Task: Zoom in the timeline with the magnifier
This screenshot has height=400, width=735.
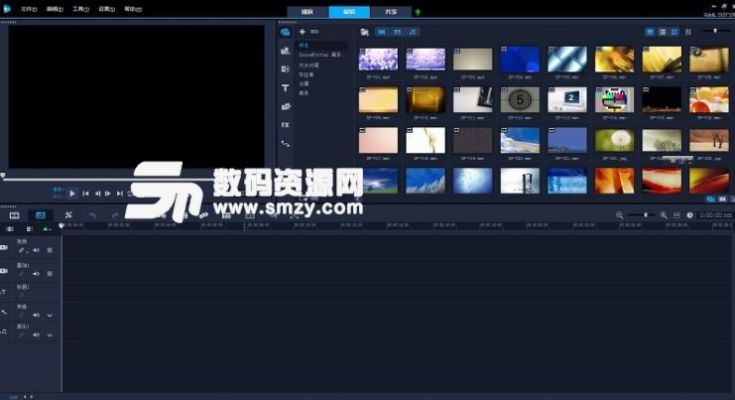Action: 663,215
